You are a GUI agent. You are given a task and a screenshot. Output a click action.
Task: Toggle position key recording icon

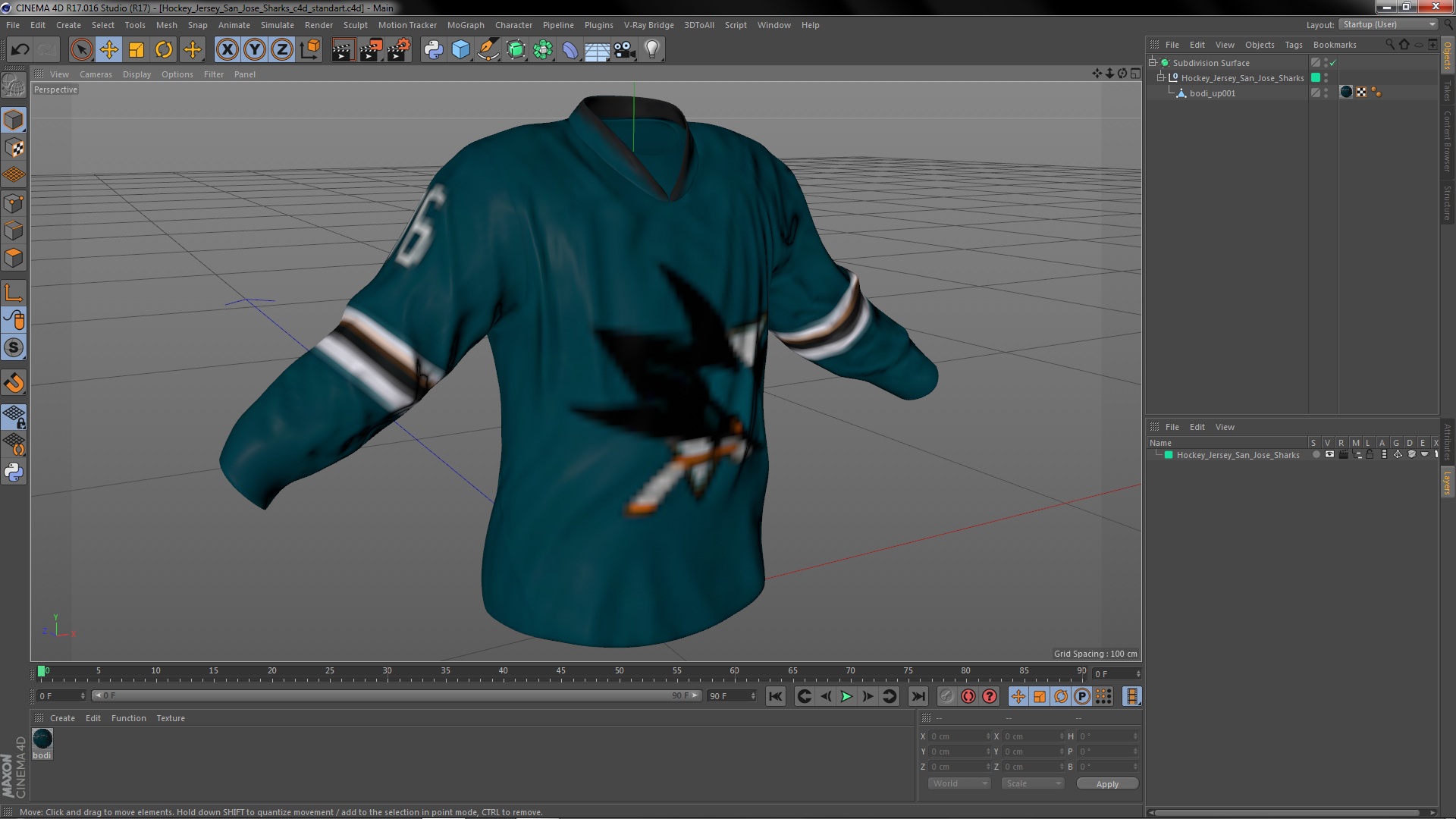(x=1018, y=696)
